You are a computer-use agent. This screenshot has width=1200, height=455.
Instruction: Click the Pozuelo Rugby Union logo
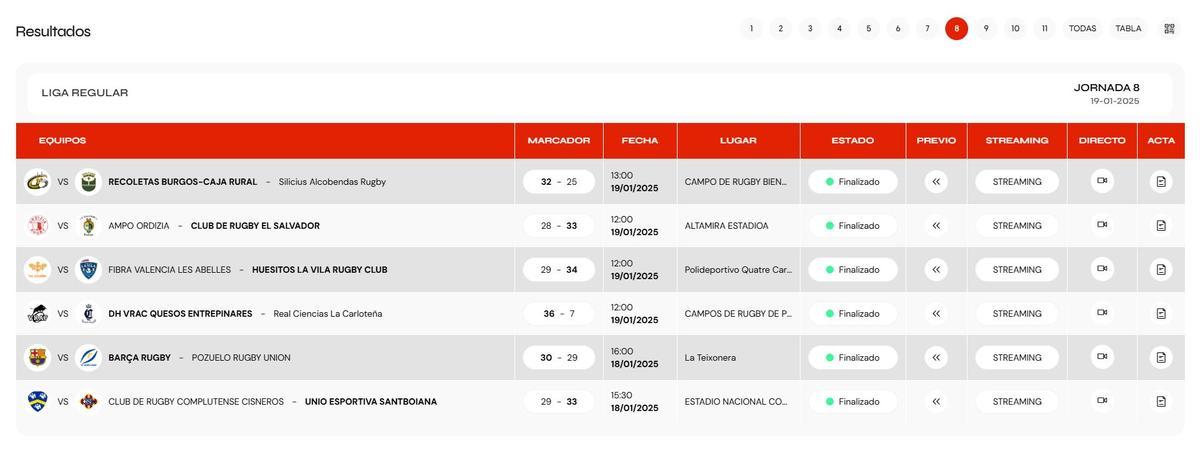pyautogui.click(x=88, y=358)
